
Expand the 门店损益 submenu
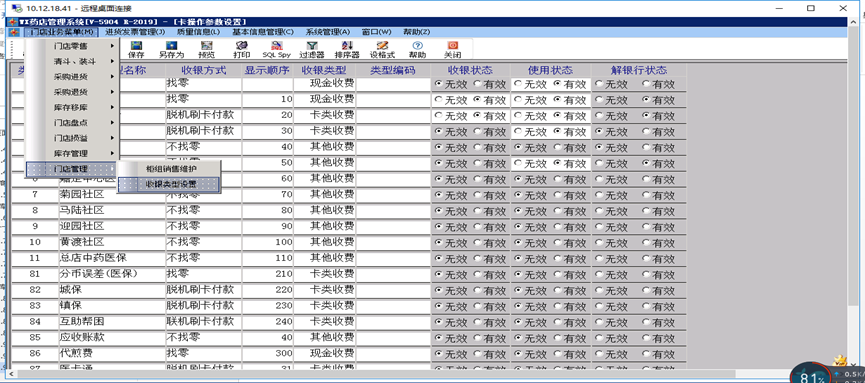point(72,137)
